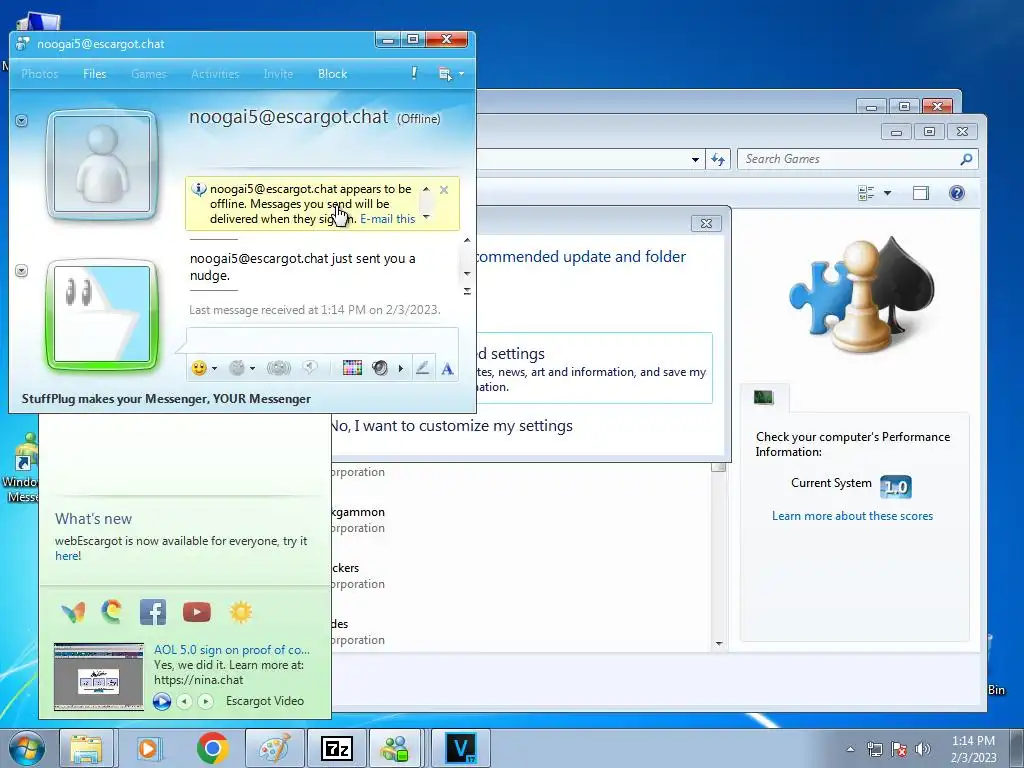
Task: Open Google Chrome from the taskbar
Action: [x=212, y=748]
